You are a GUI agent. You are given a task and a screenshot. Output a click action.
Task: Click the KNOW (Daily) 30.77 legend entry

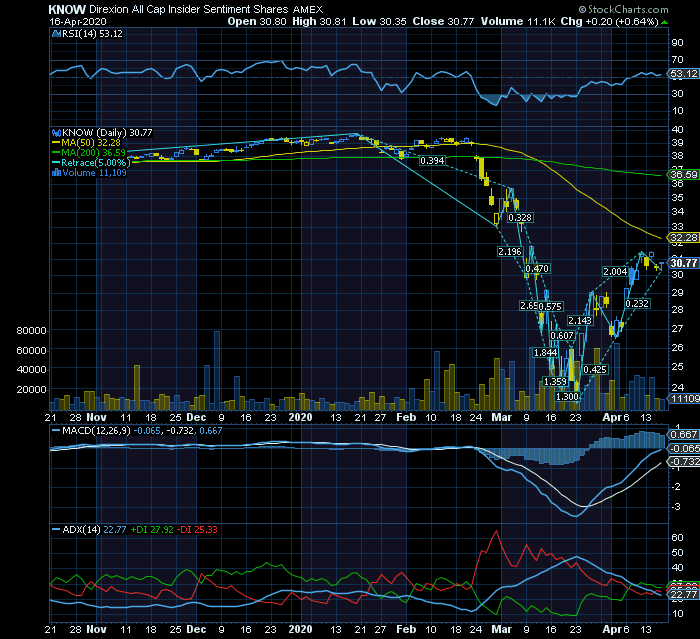[107, 133]
